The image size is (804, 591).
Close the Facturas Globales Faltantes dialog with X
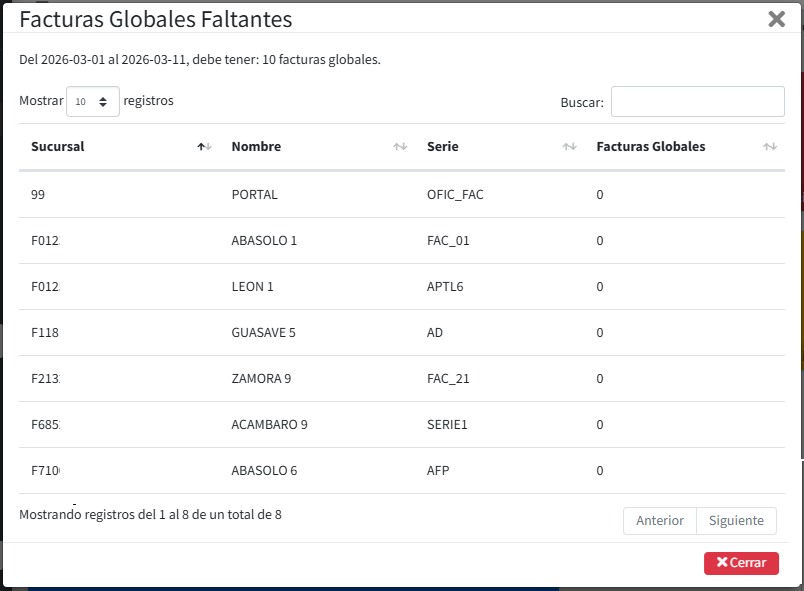776,19
